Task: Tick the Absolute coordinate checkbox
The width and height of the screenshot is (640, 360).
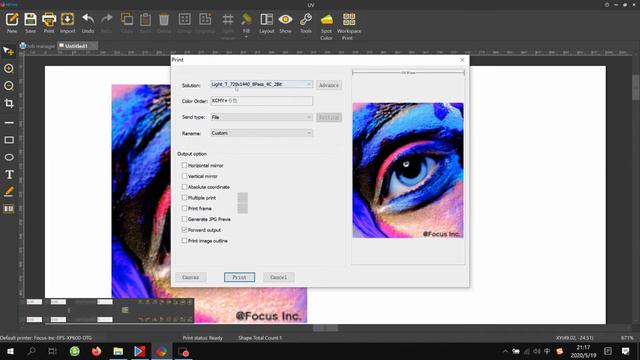Action: tap(184, 187)
